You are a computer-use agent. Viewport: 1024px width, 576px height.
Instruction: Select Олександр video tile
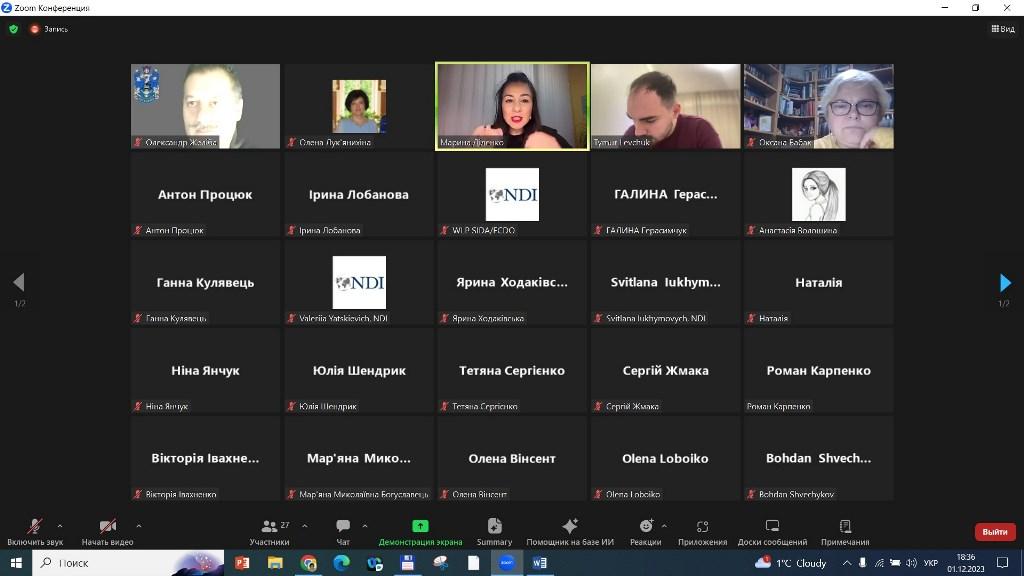click(x=205, y=106)
